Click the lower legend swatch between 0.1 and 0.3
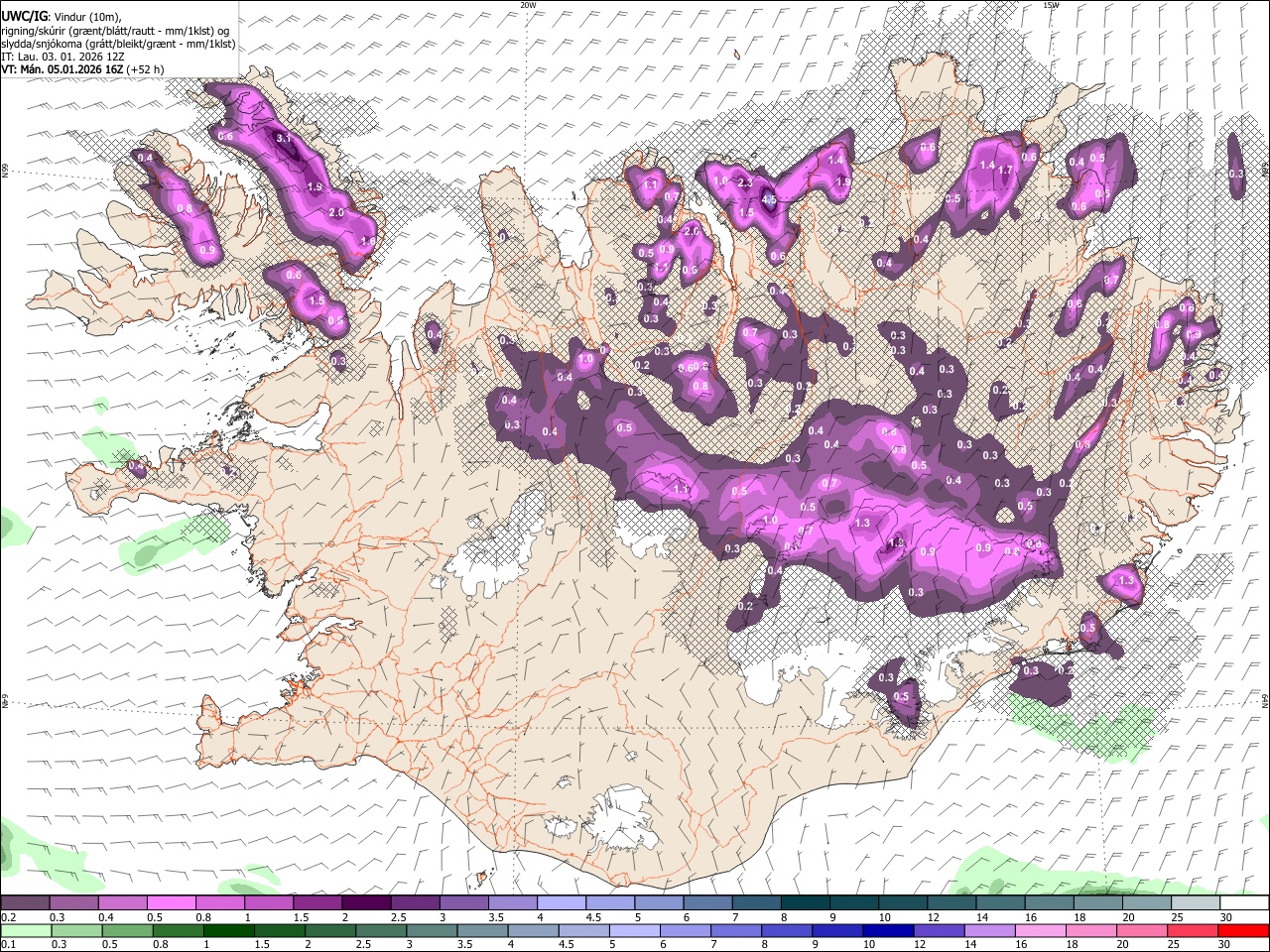 coord(26,930)
